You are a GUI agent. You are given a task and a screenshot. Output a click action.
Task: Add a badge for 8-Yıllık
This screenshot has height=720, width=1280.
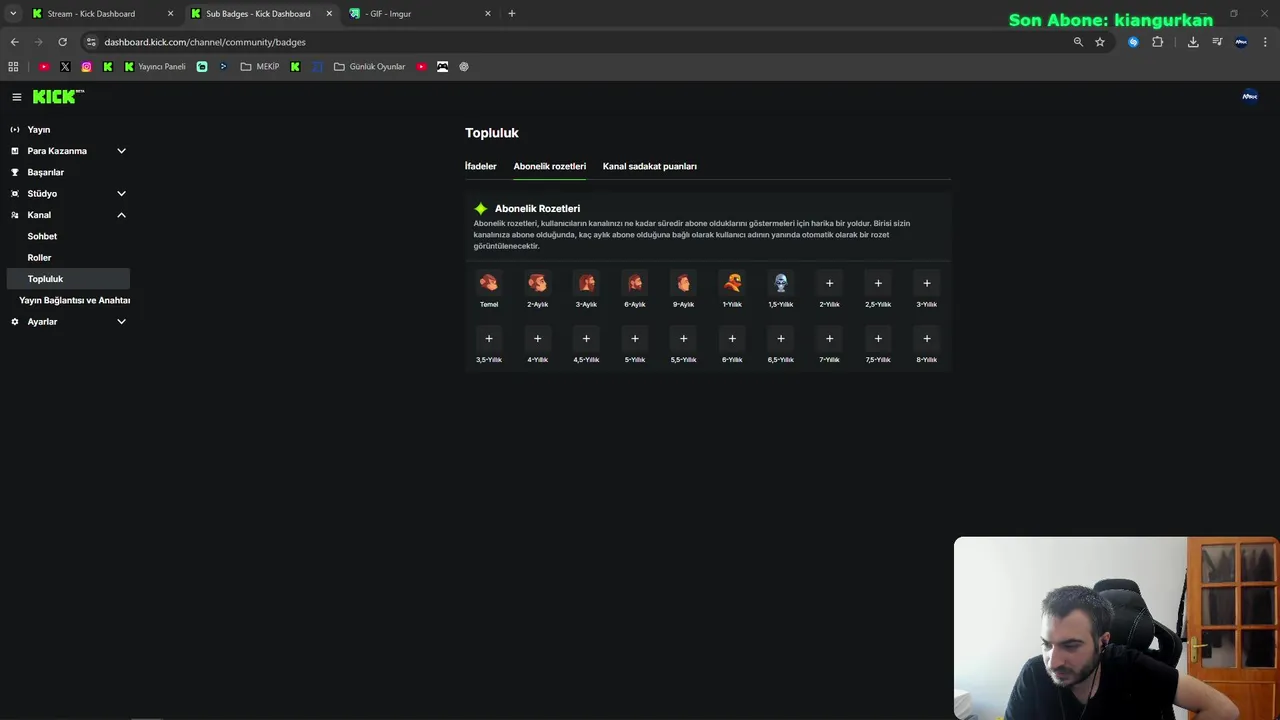click(927, 338)
